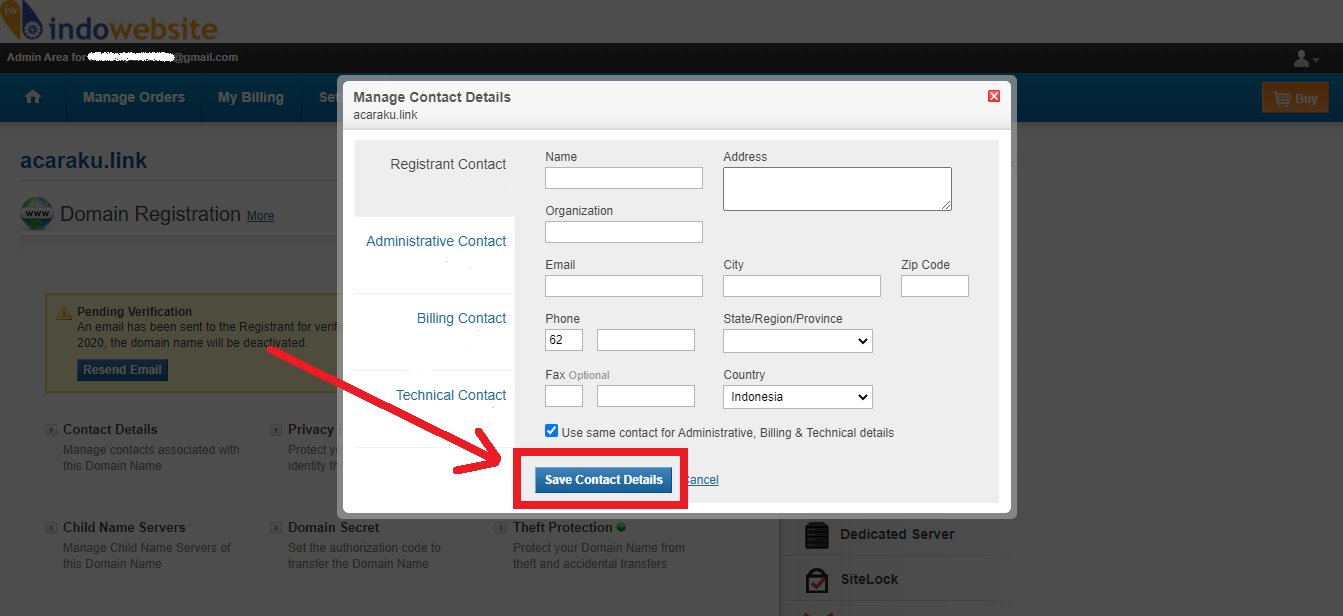Click the Save Contact Details button
This screenshot has height=616, width=1343.
pos(603,480)
